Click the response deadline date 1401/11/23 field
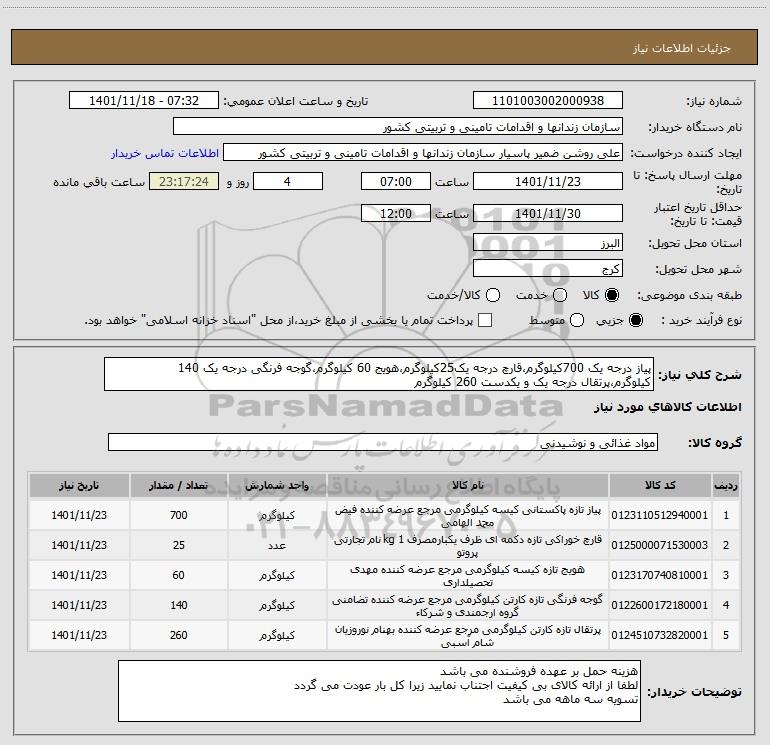Image resolution: width=770 pixels, height=745 pixels. point(548,181)
